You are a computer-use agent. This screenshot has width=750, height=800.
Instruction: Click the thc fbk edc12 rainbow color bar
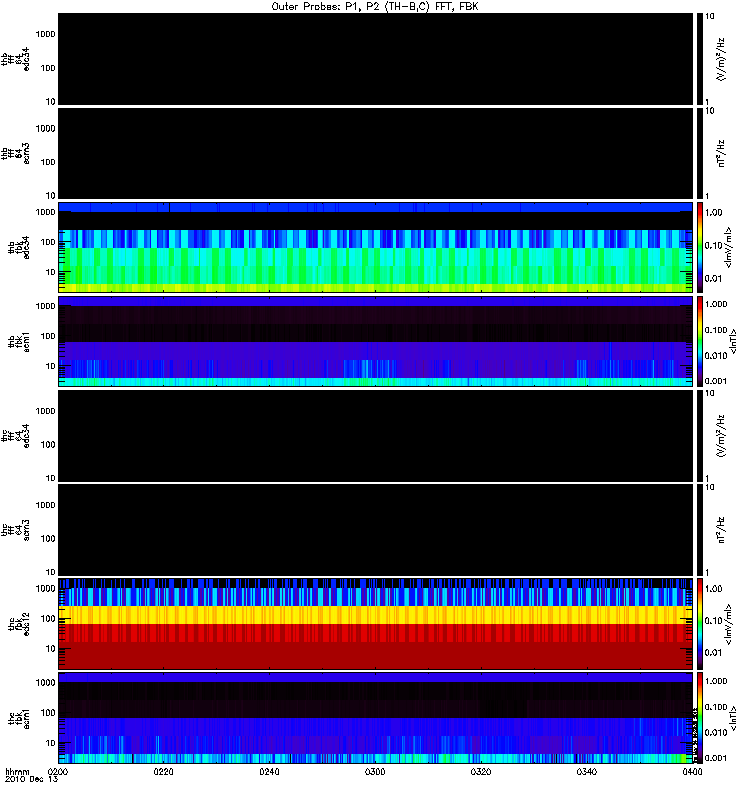(700, 624)
